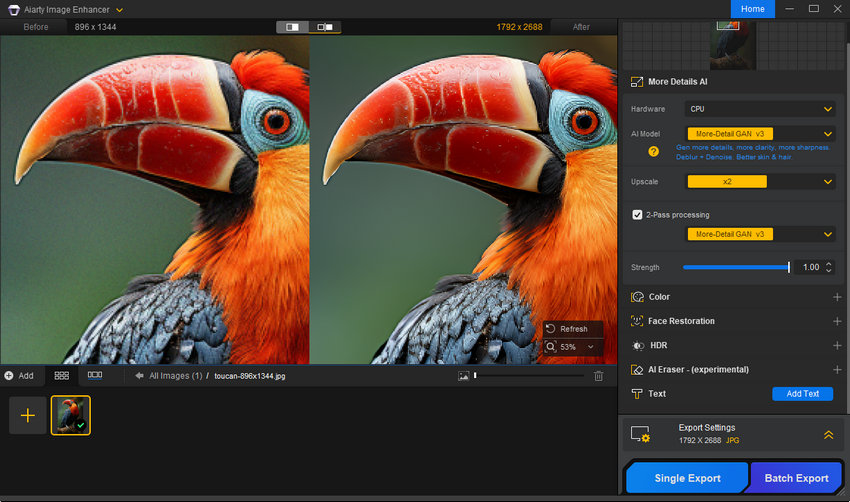Adjust the thumbnail size slider
This screenshot has width=850, height=502.
pos(529,375)
